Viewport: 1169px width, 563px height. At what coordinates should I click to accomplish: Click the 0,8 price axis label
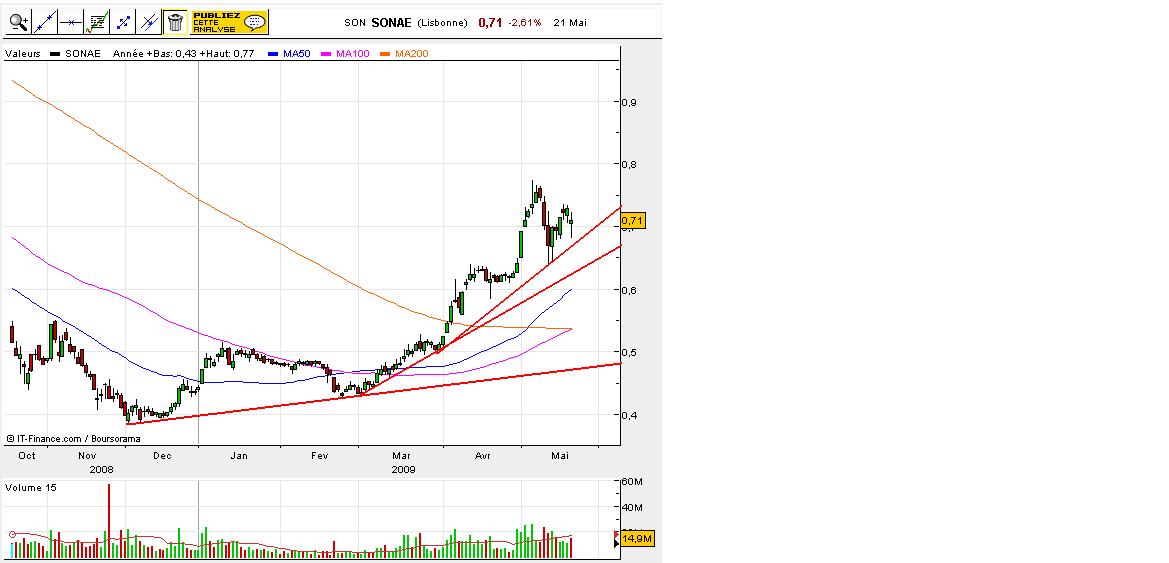pyautogui.click(x=629, y=165)
